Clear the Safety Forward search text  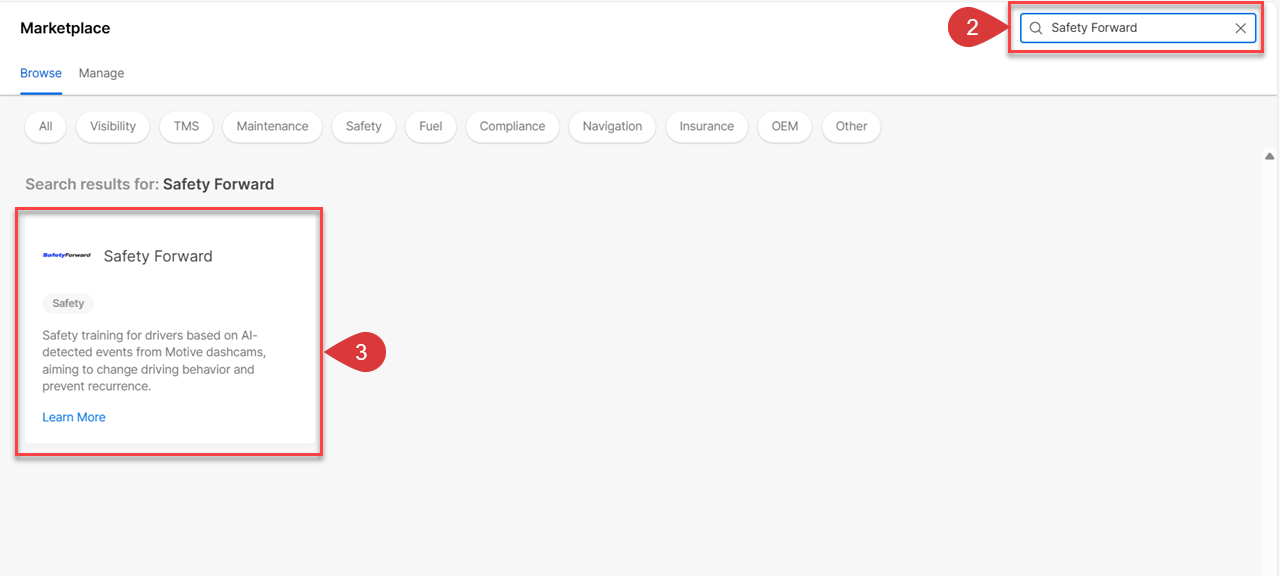(x=1240, y=28)
